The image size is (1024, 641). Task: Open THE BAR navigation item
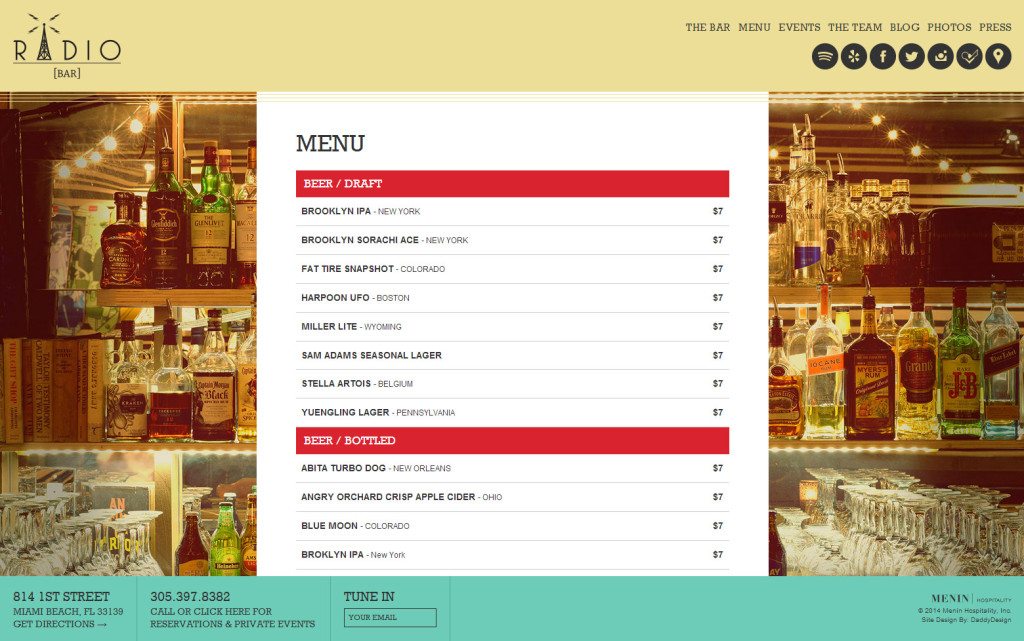click(706, 27)
